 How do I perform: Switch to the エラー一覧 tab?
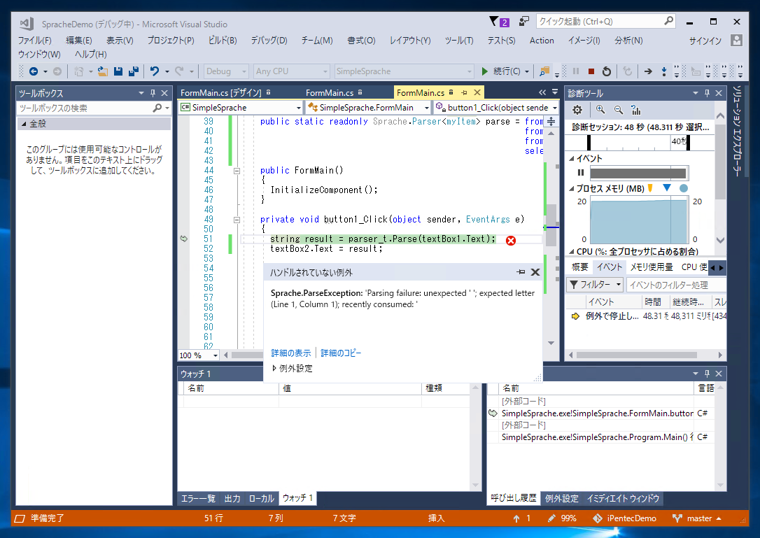[x=198, y=498]
